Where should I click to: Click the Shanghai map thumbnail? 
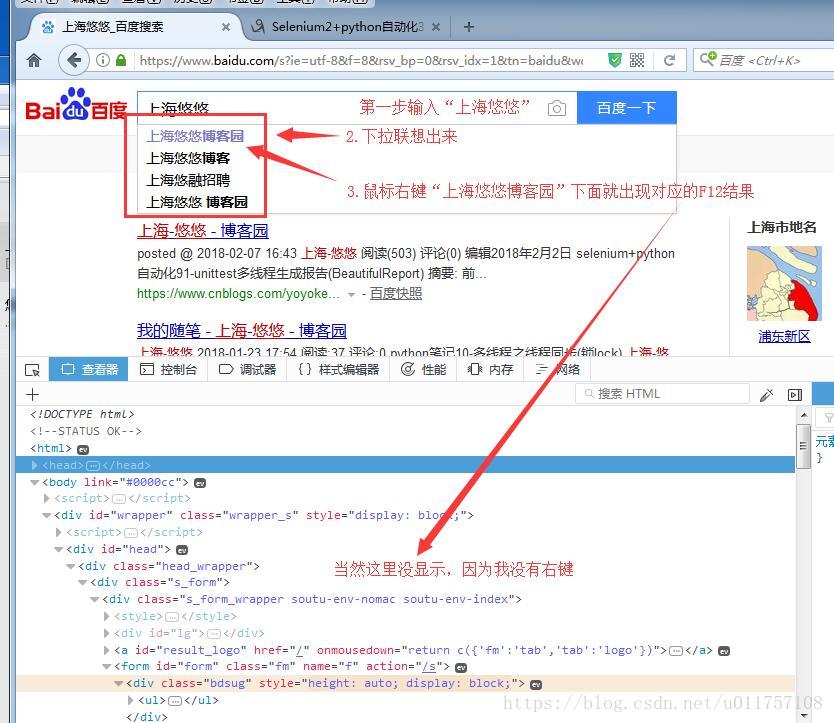pos(784,284)
